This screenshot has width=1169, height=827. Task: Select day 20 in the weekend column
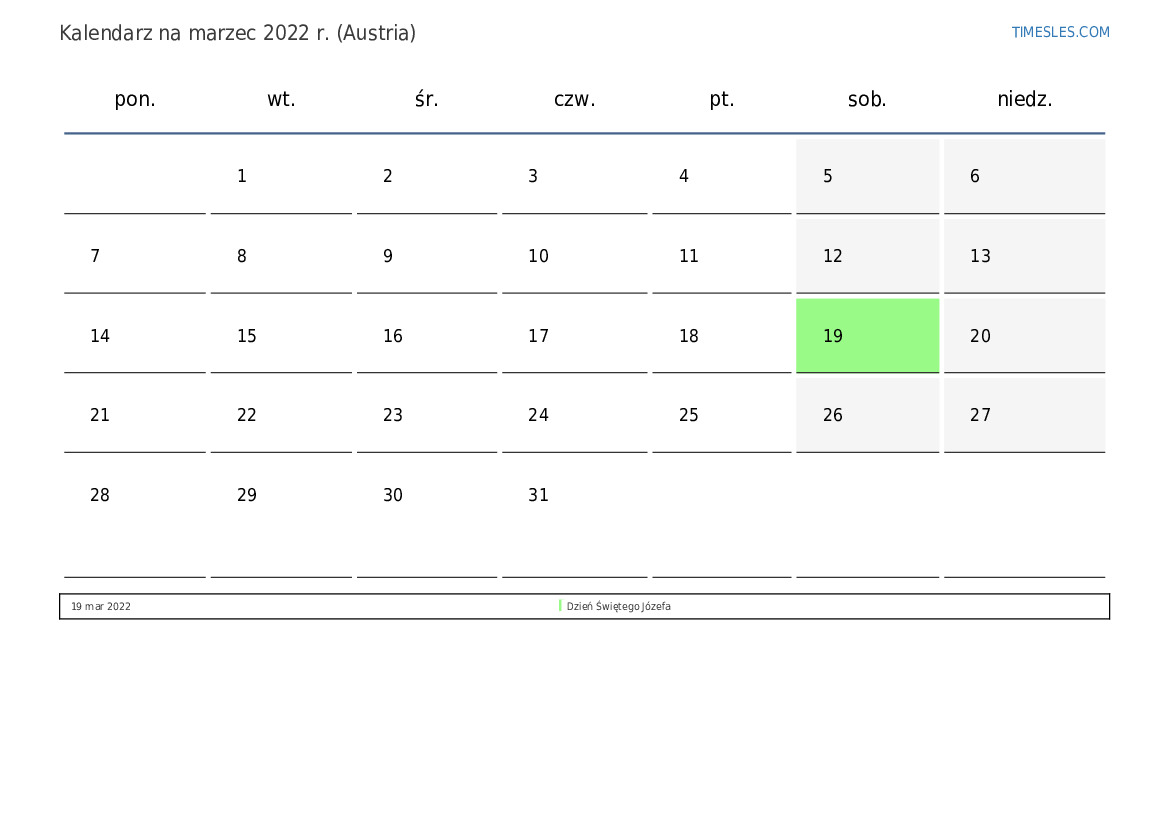click(980, 336)
